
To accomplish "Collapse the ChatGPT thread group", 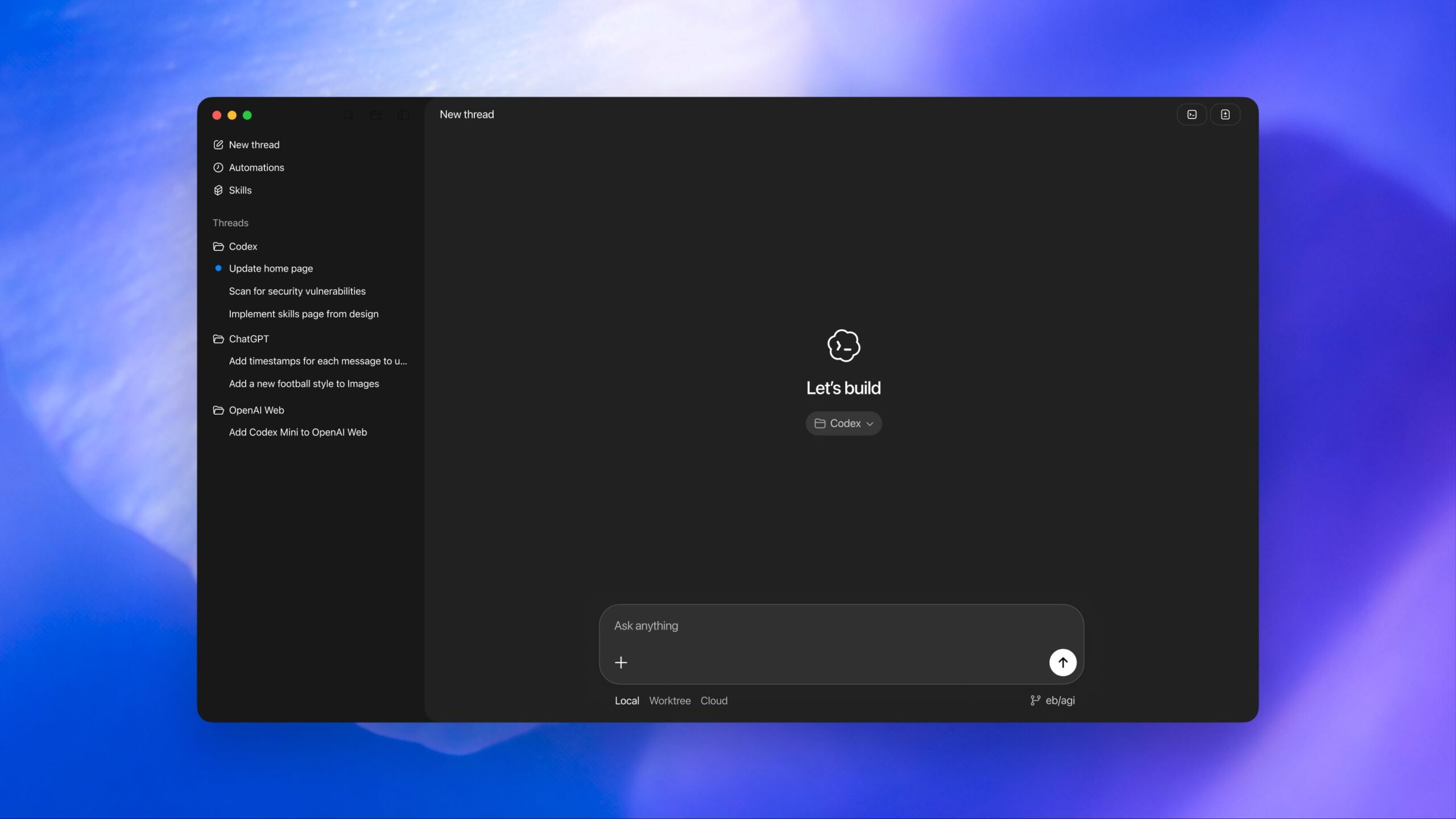I will (x=218, y=338).
